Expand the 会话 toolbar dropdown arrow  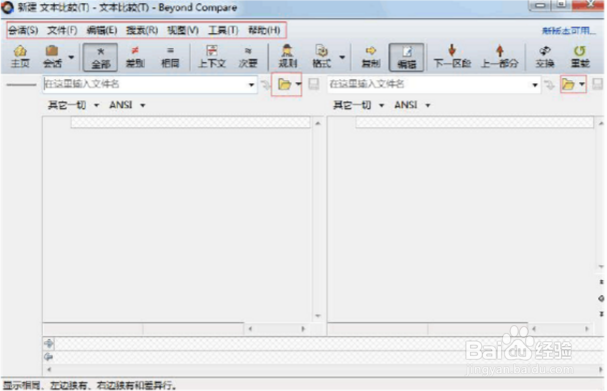point(71,57)
